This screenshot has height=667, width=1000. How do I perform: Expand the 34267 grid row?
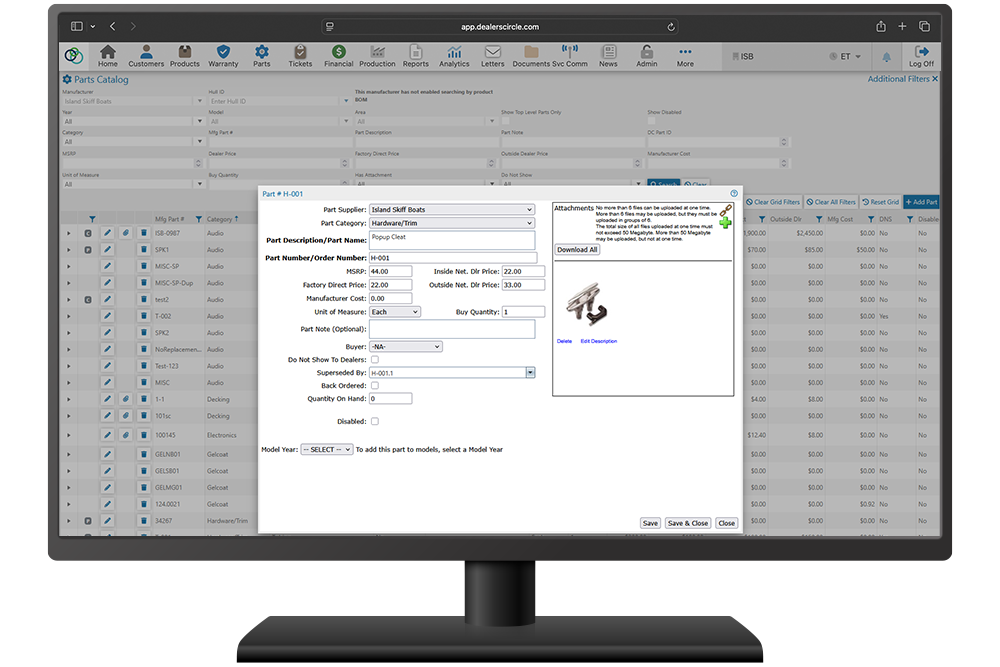click(x=69, y=521)
